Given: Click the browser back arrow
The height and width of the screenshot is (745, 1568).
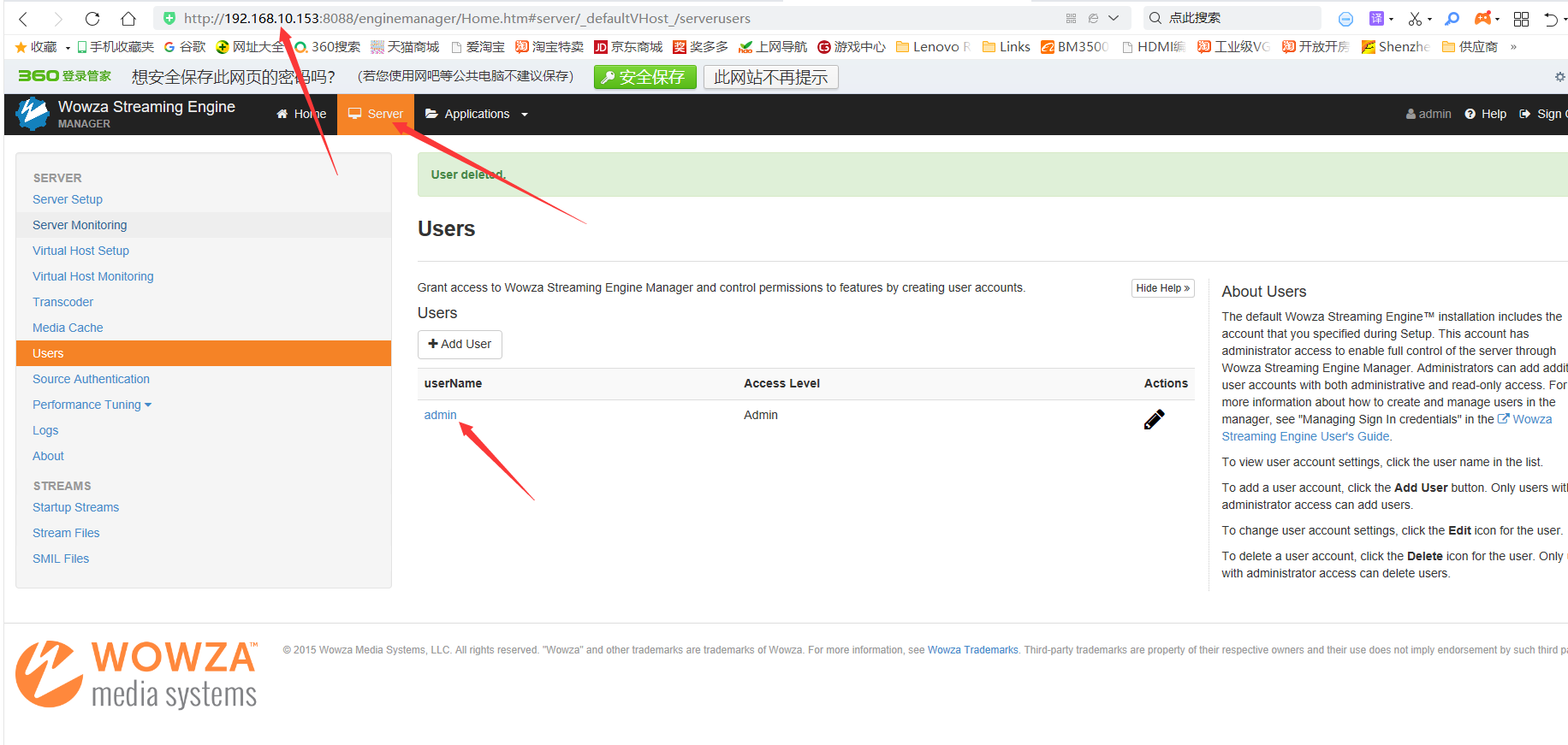Looking at the screenshot, I should point(24,19).
